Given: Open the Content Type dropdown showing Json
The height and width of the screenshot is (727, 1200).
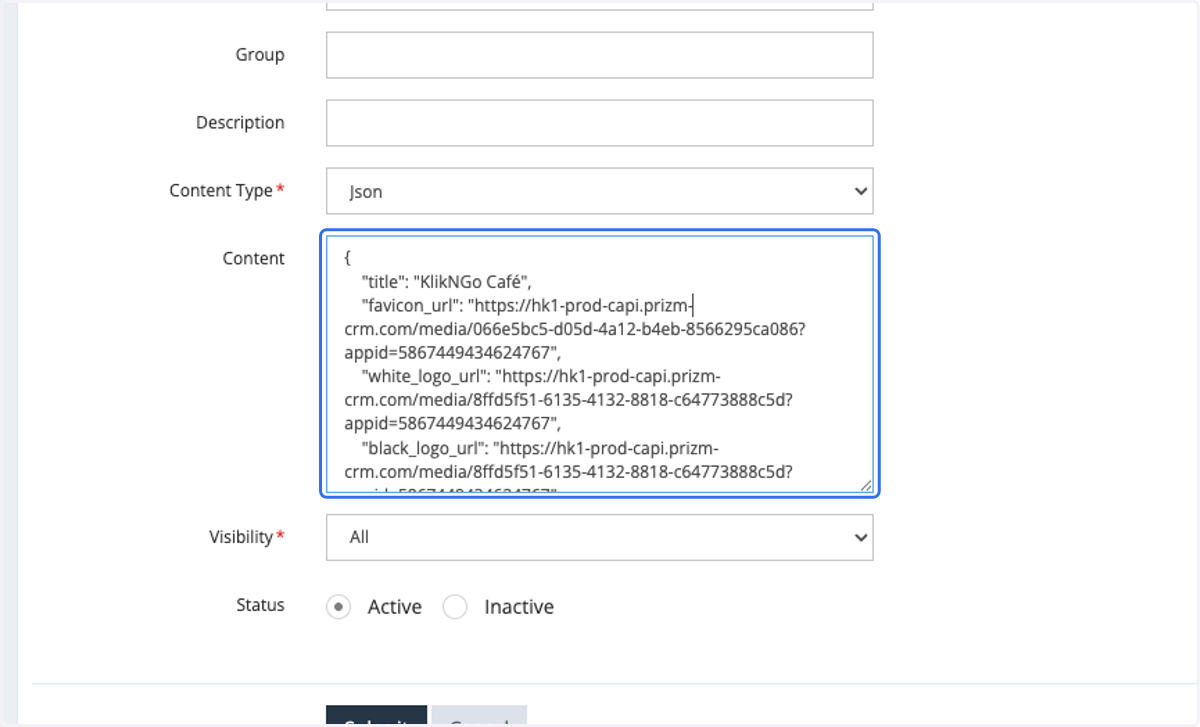Looking at the screenshot, I should coord(599,191).
